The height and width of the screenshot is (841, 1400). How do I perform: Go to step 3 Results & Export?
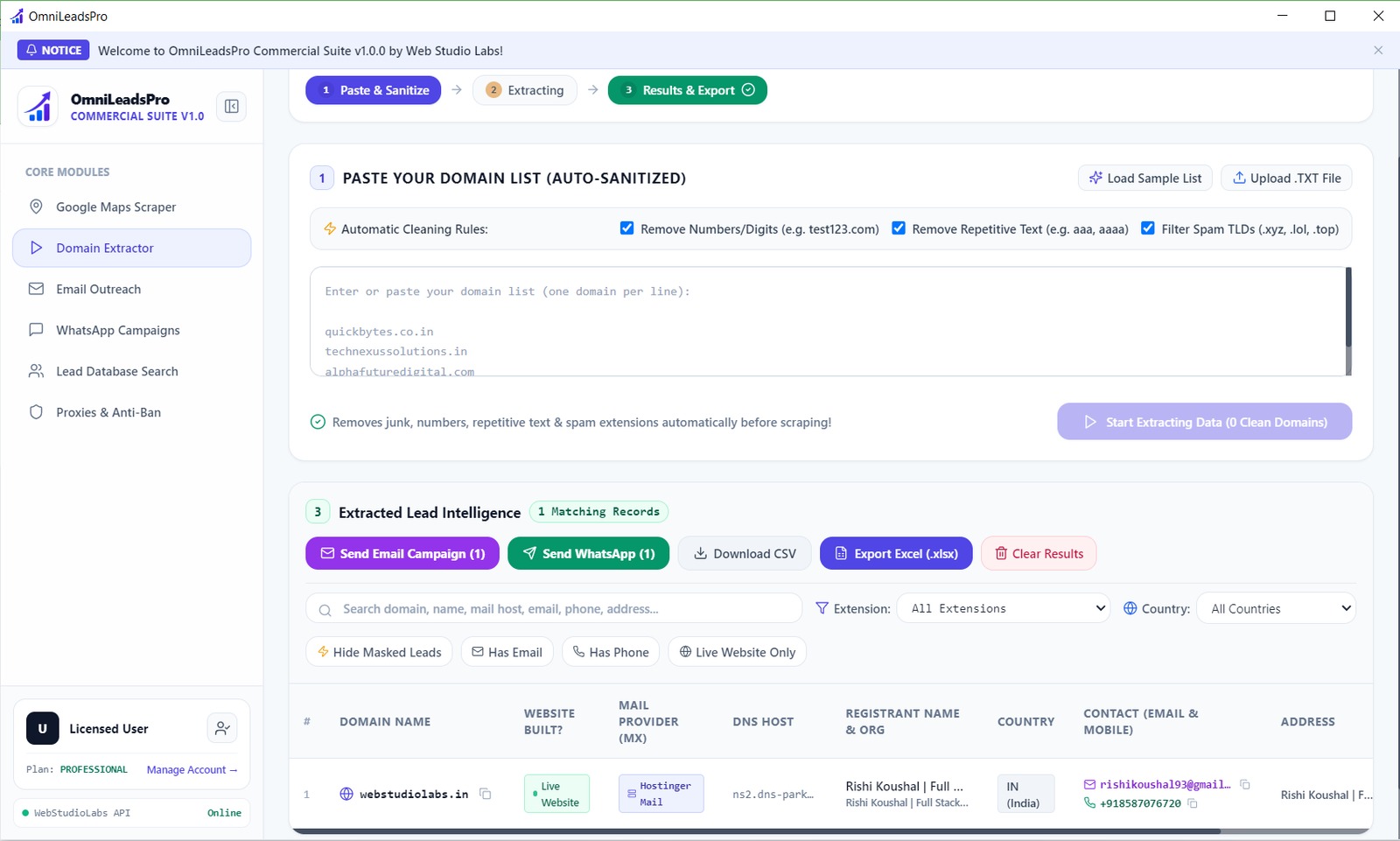688,90
